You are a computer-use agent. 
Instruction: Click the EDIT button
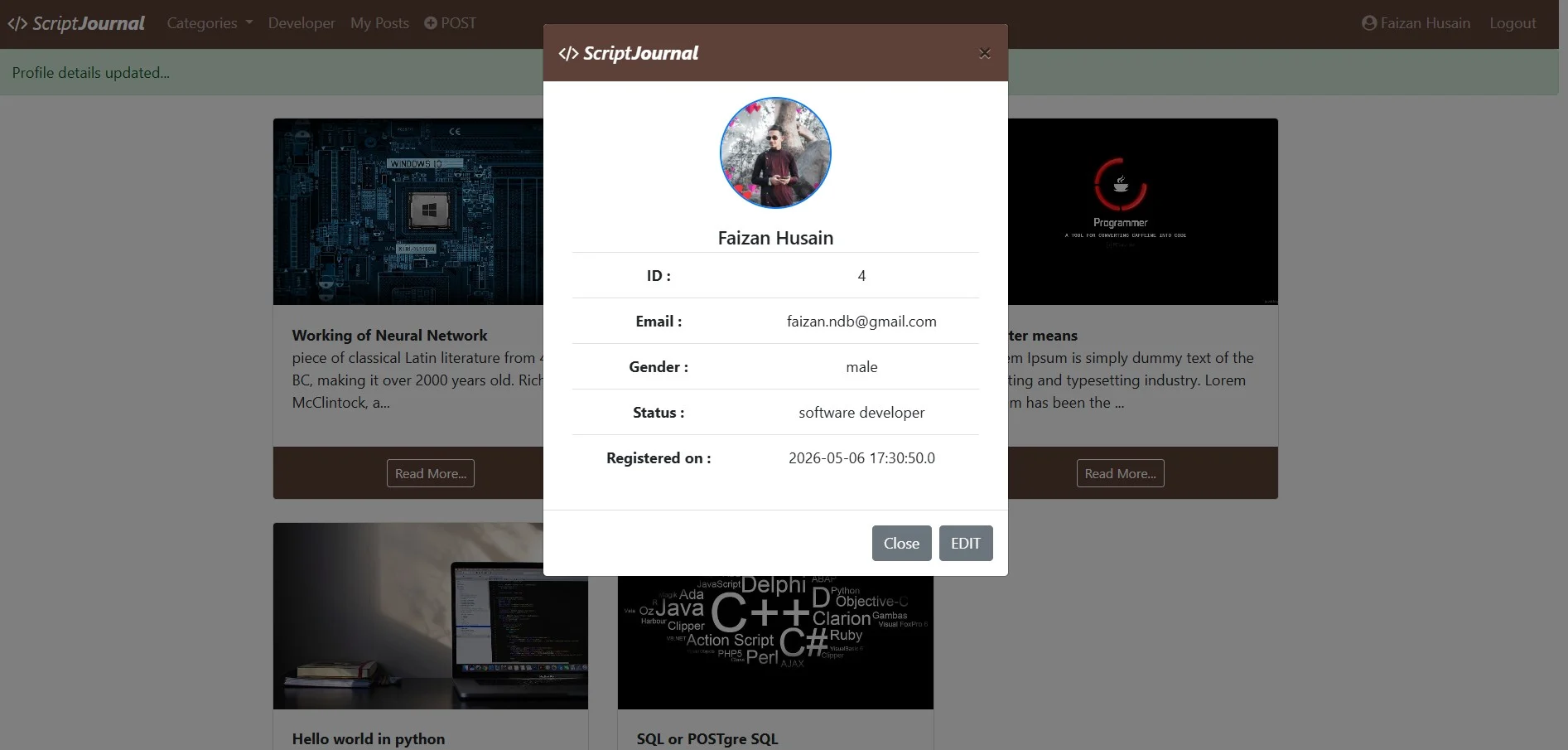pos(966,543)
